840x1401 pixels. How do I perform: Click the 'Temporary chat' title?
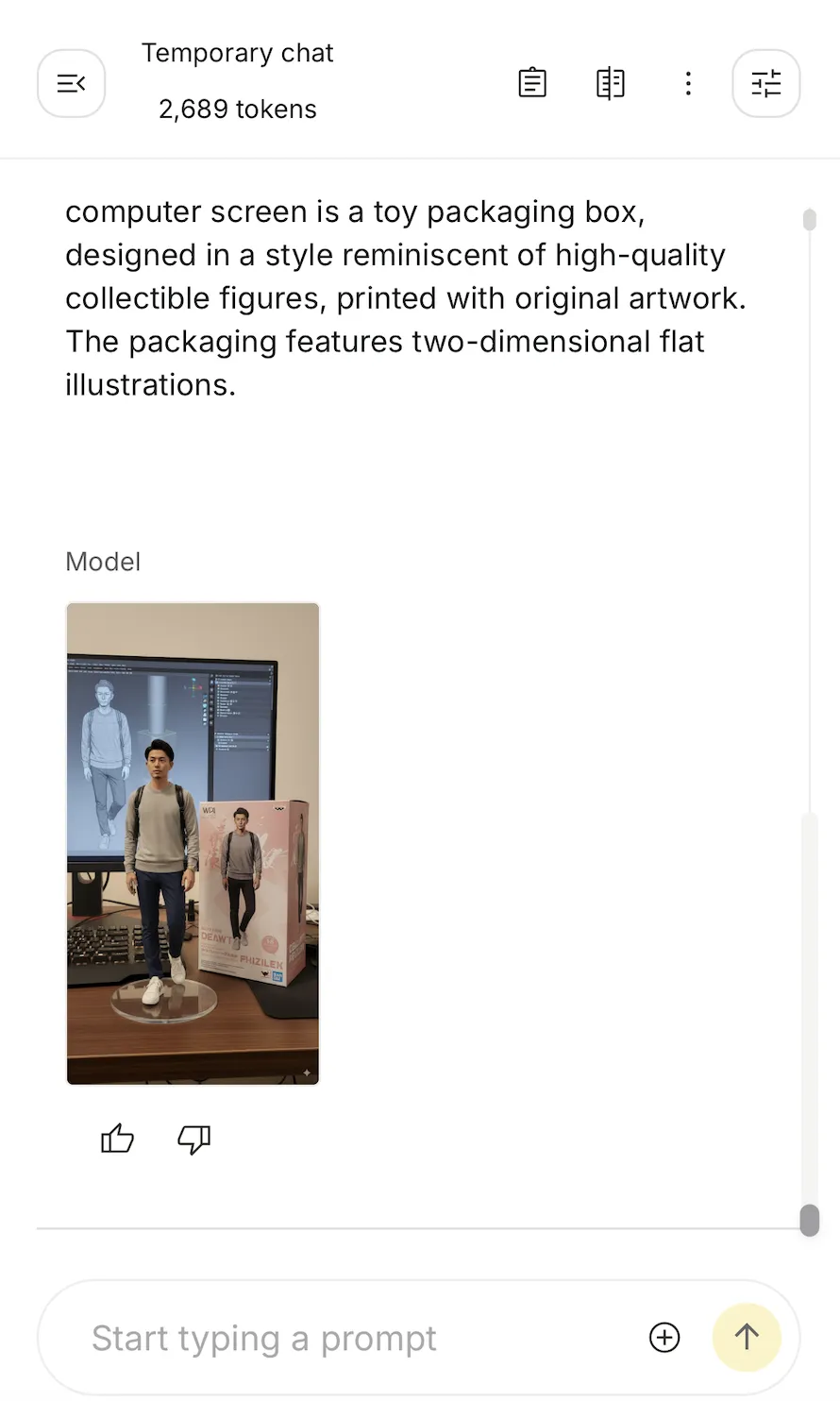tap(238, 53)
